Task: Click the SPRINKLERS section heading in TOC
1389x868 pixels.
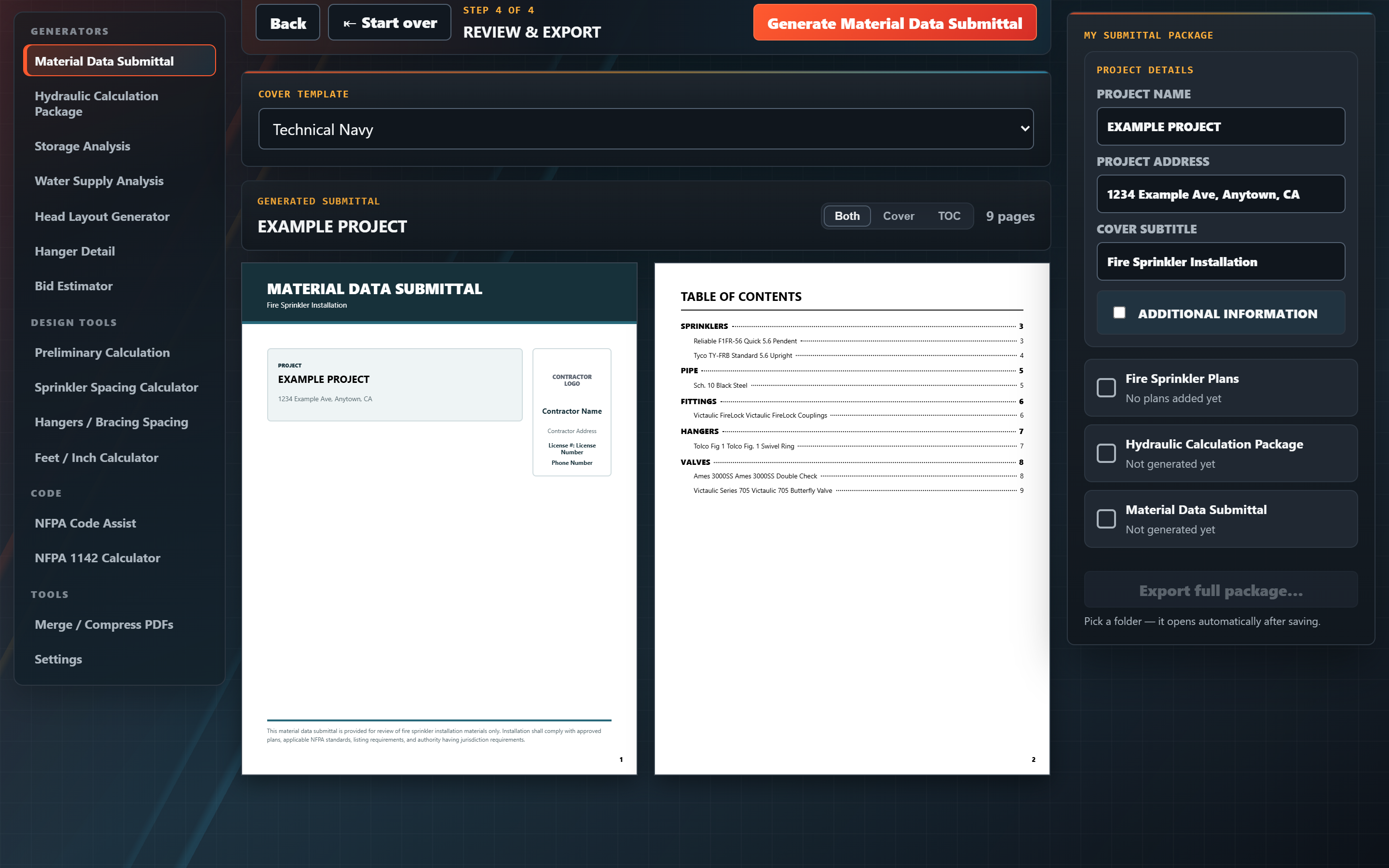Action: [x=704, y=326]
